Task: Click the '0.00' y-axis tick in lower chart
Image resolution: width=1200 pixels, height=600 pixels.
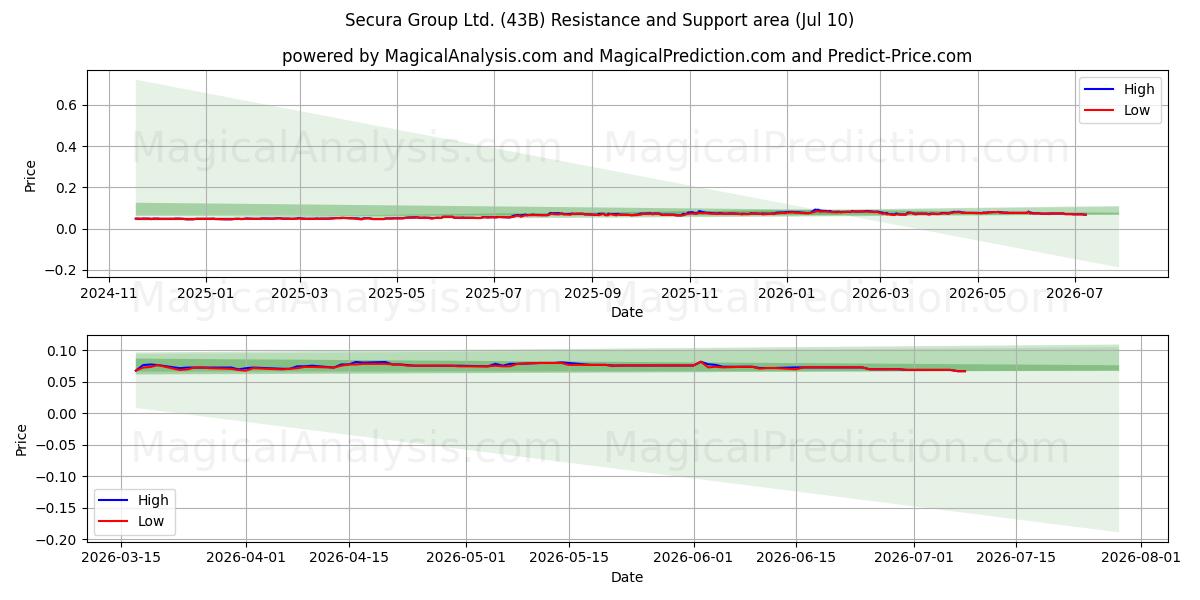Action: [63, 414]
